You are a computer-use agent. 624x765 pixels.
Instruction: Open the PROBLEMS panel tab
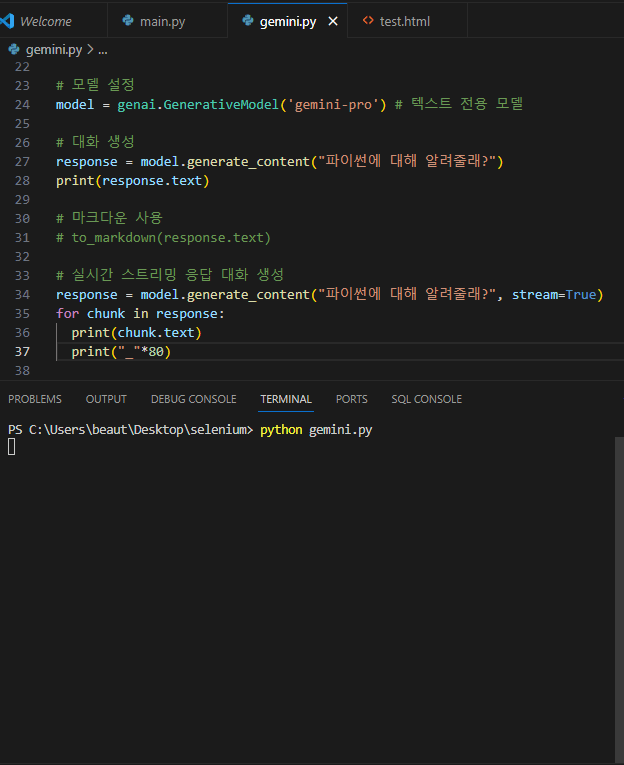[35, 399]
